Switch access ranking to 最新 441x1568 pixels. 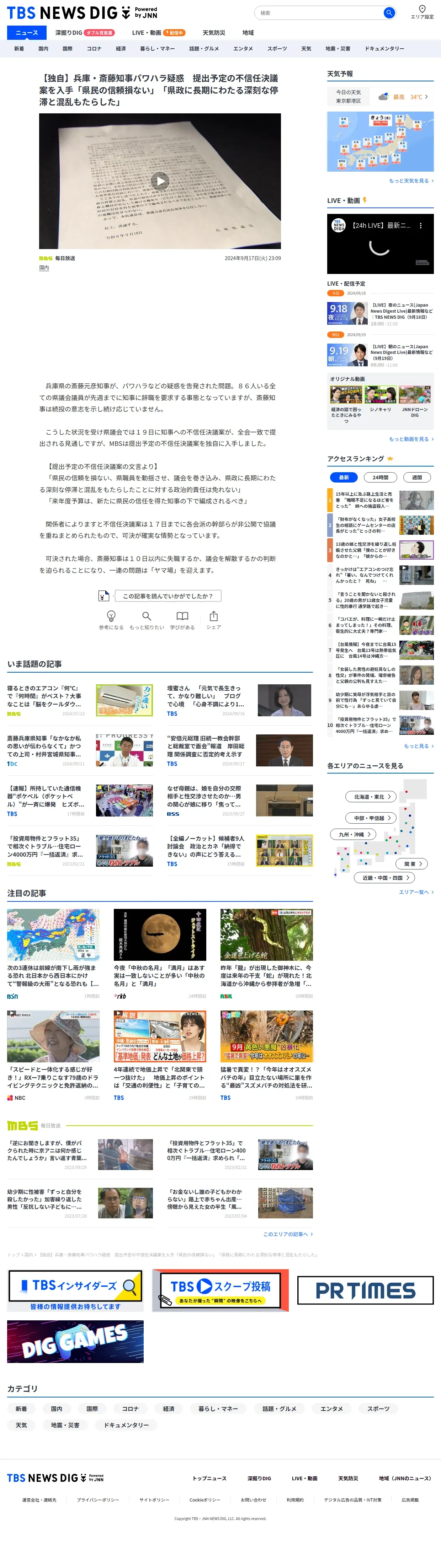click(344, 478)
